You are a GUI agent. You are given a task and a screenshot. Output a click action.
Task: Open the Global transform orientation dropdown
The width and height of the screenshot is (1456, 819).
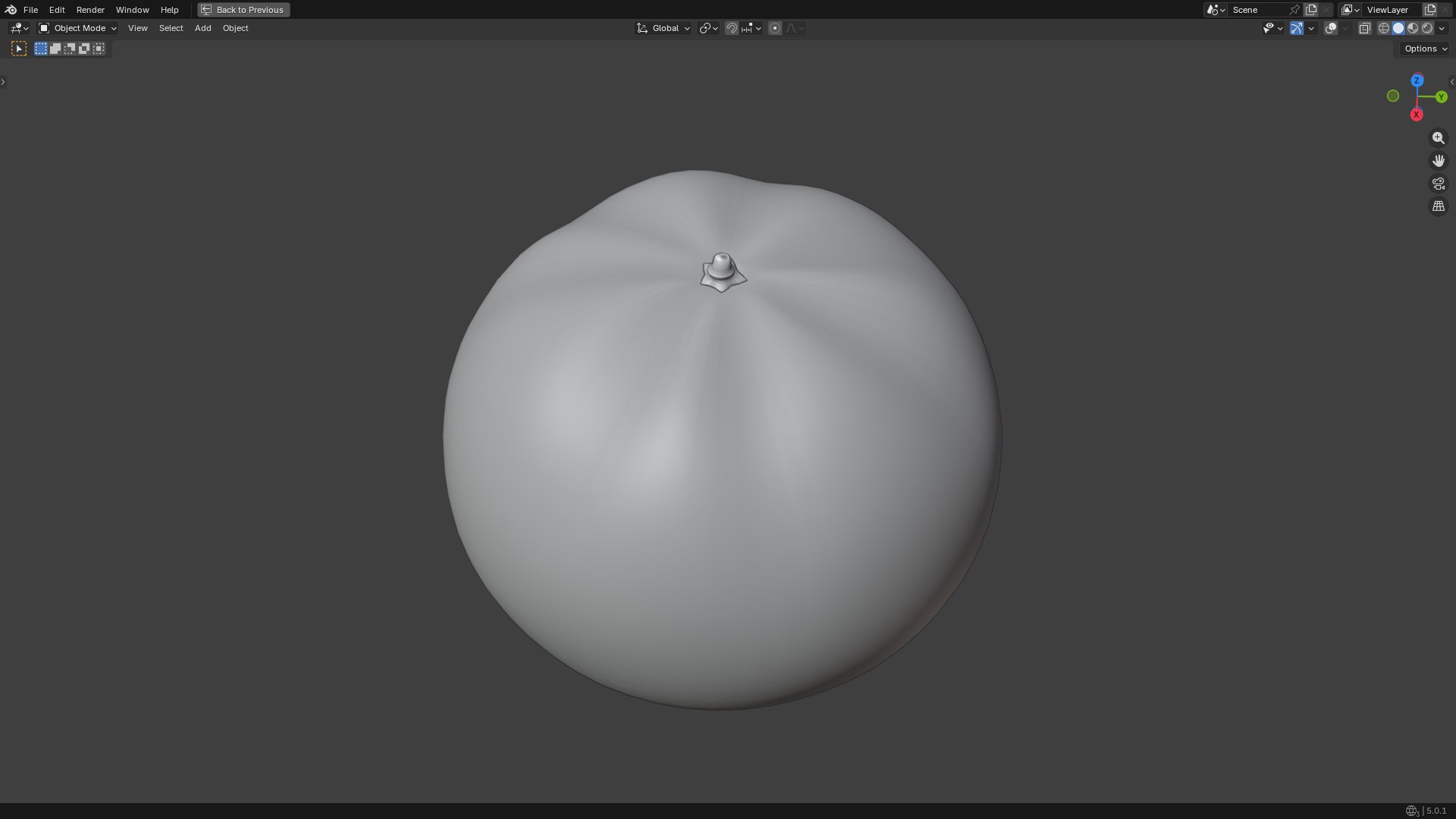point(664,28)
